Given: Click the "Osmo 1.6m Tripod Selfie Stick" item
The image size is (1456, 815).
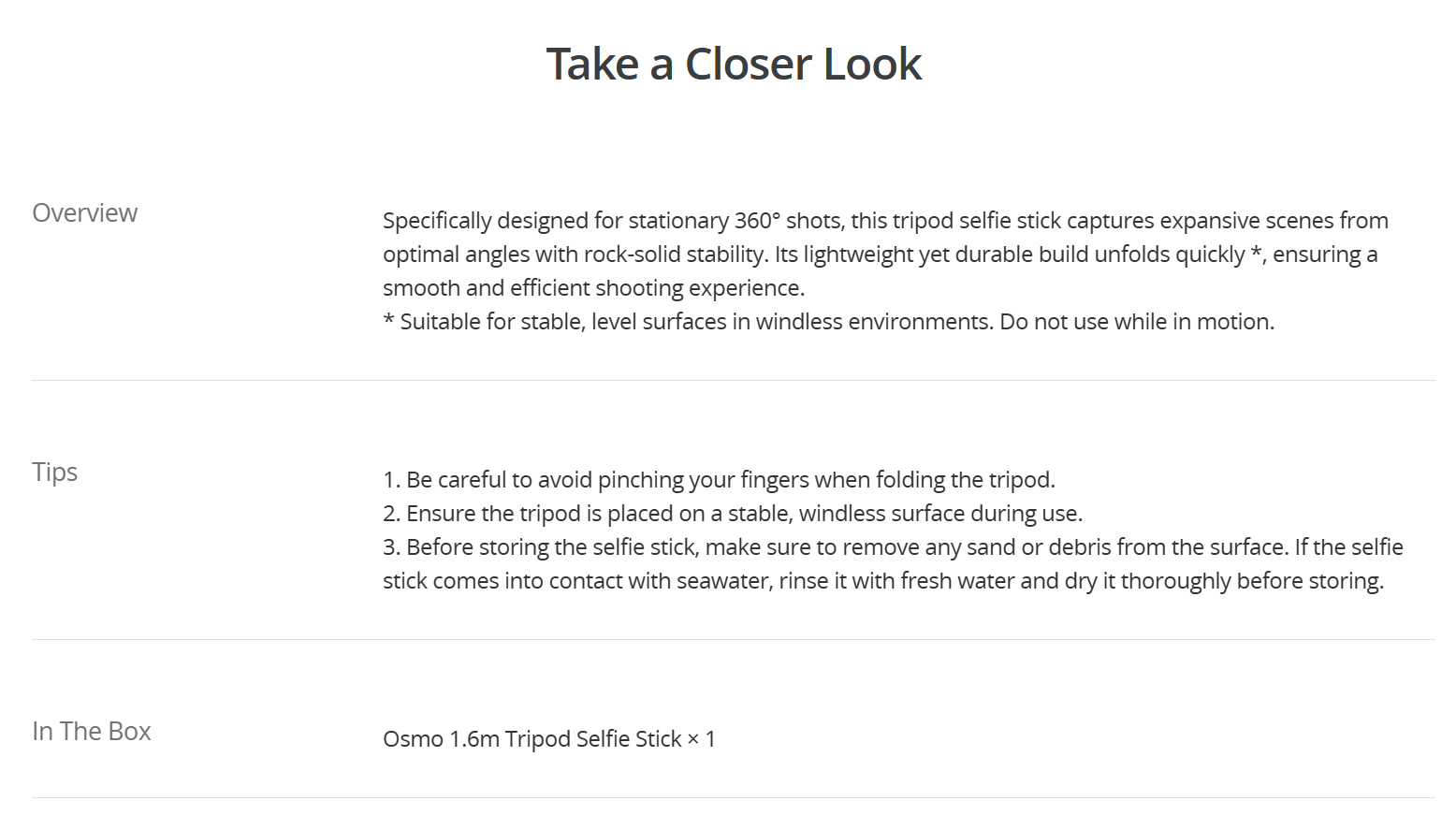Looking at the screenshot, I should click(532, 739).
